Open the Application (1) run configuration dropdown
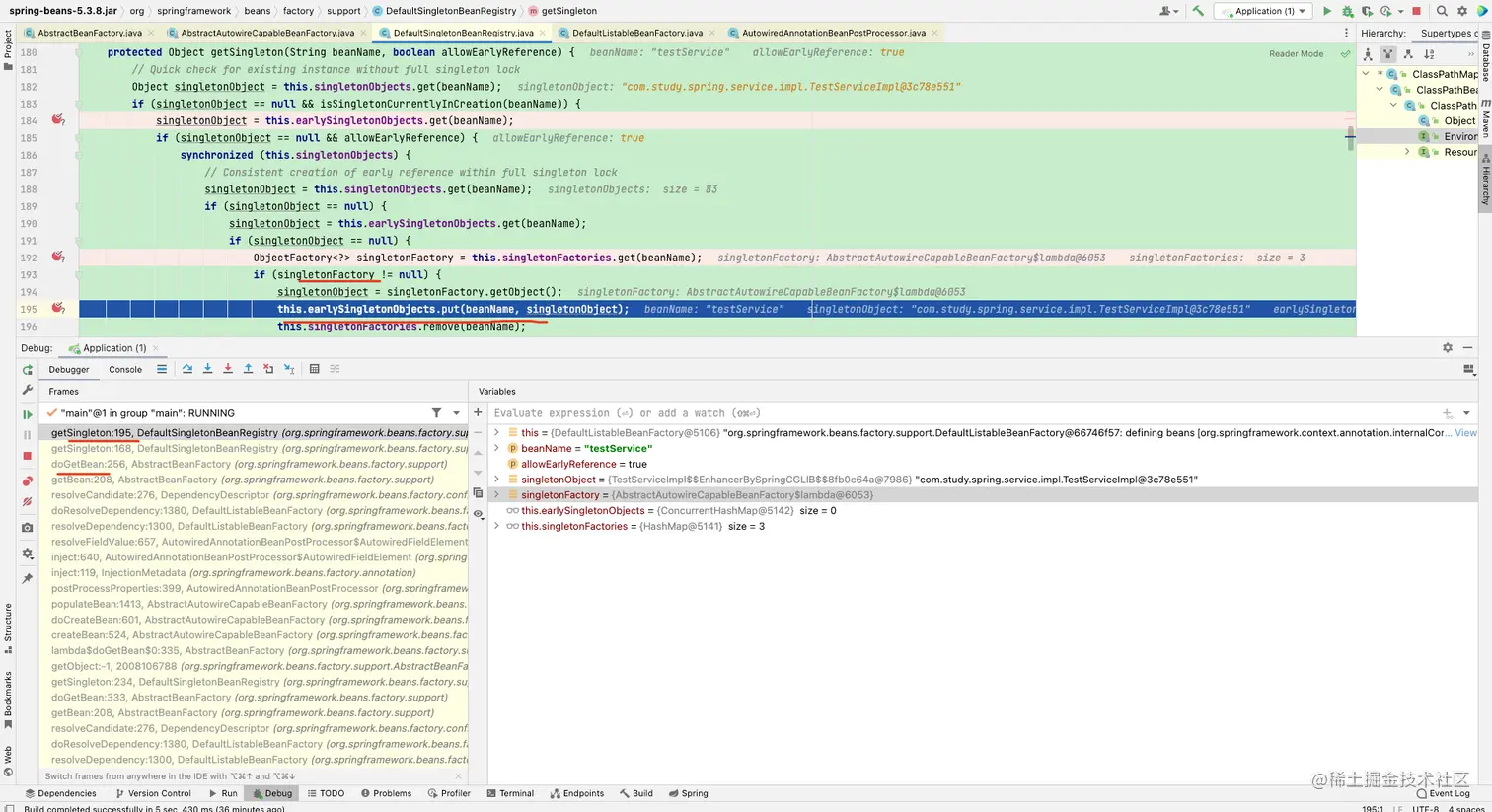This screenshot has width=1492, height=812. [x=1262, y=11]
